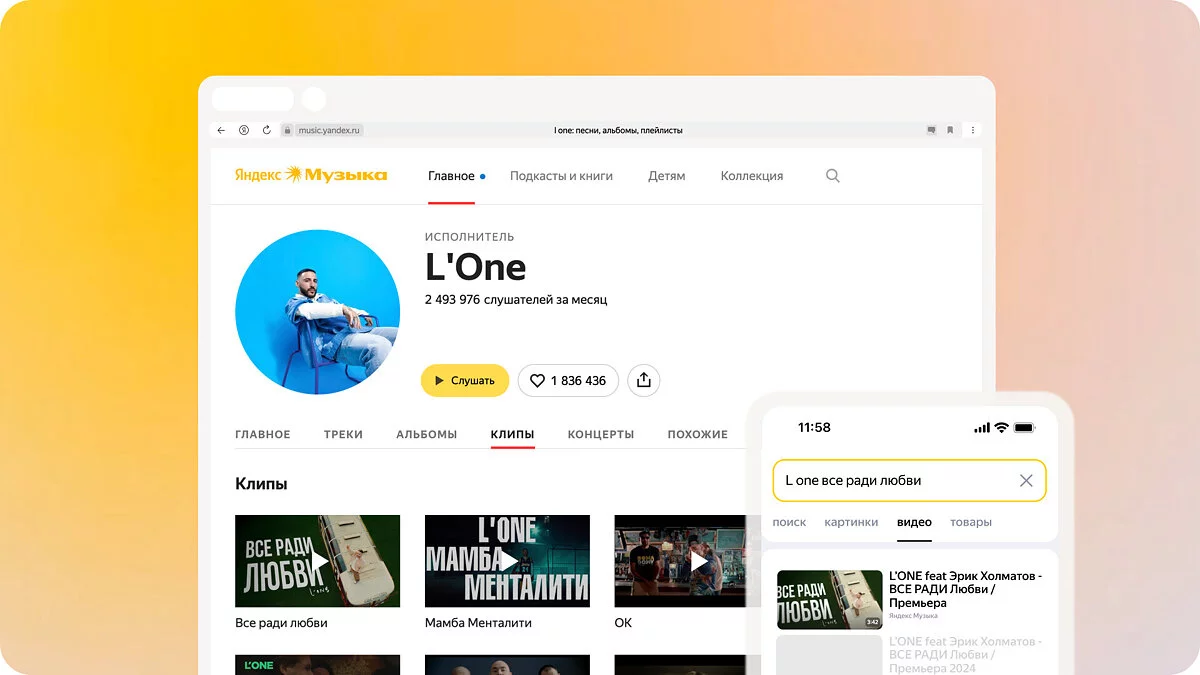Click the Яндекс Музыка logo

311,175
